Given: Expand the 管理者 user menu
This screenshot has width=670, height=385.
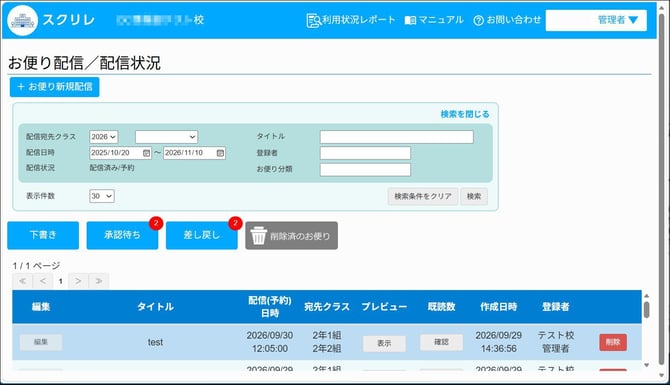Looking at the screenshot, I should point(596,20).
